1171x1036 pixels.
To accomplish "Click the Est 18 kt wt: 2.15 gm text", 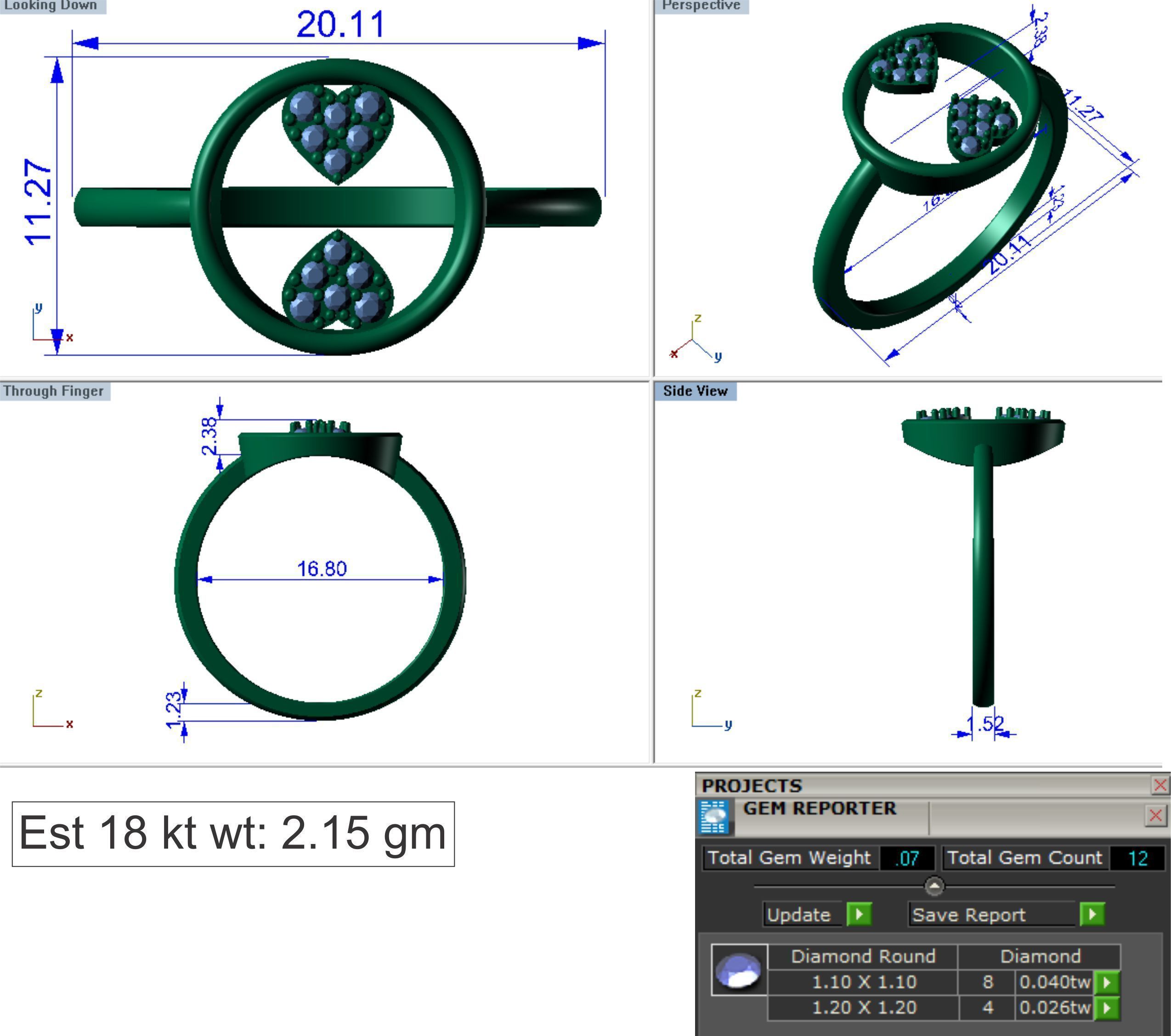I will [x=232, y=834].
